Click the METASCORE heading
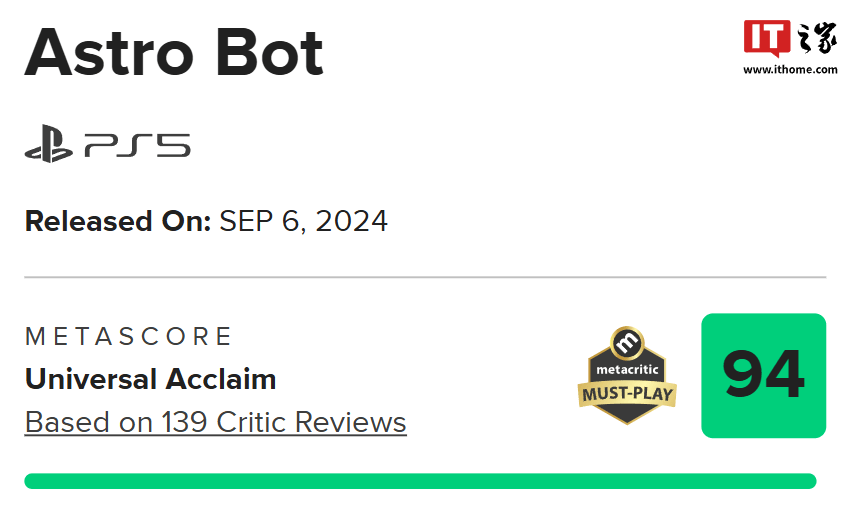Screen dimensions: 852x512 [128, 336]
